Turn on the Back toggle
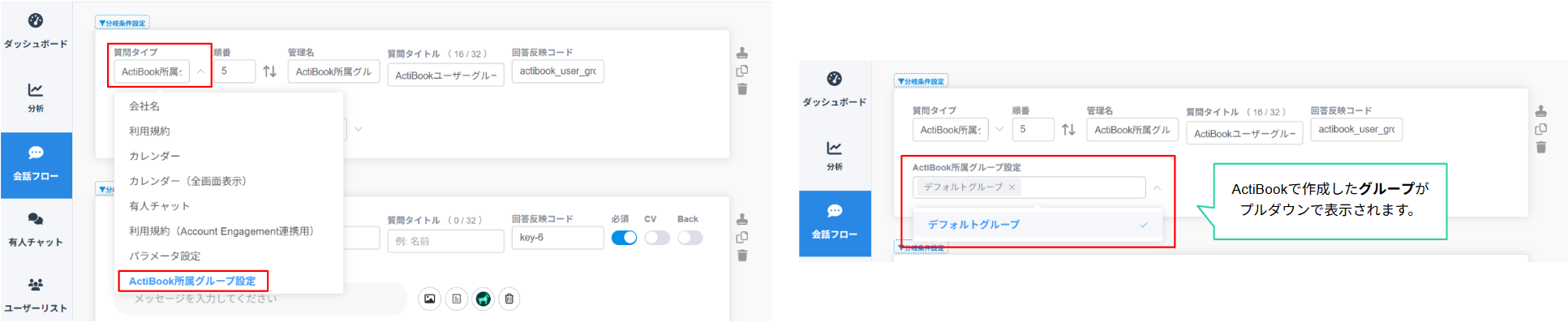The width and height of the screenshot is (1568, 323). [690, 238]
